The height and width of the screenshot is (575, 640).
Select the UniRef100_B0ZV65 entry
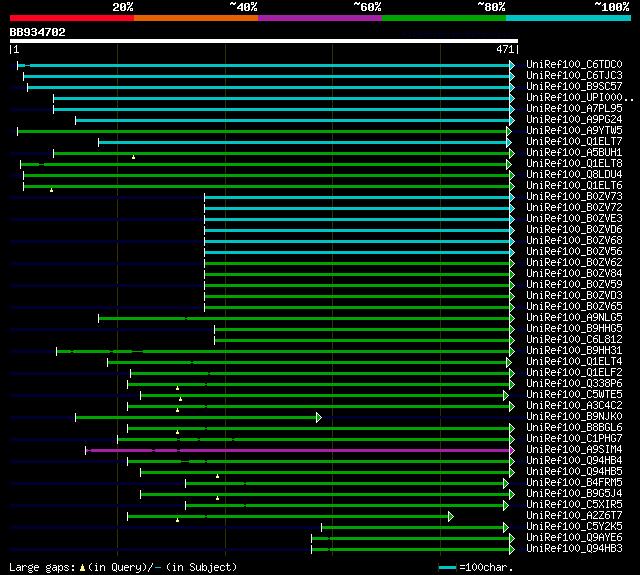pyautogui.click(x=574, y=307)
